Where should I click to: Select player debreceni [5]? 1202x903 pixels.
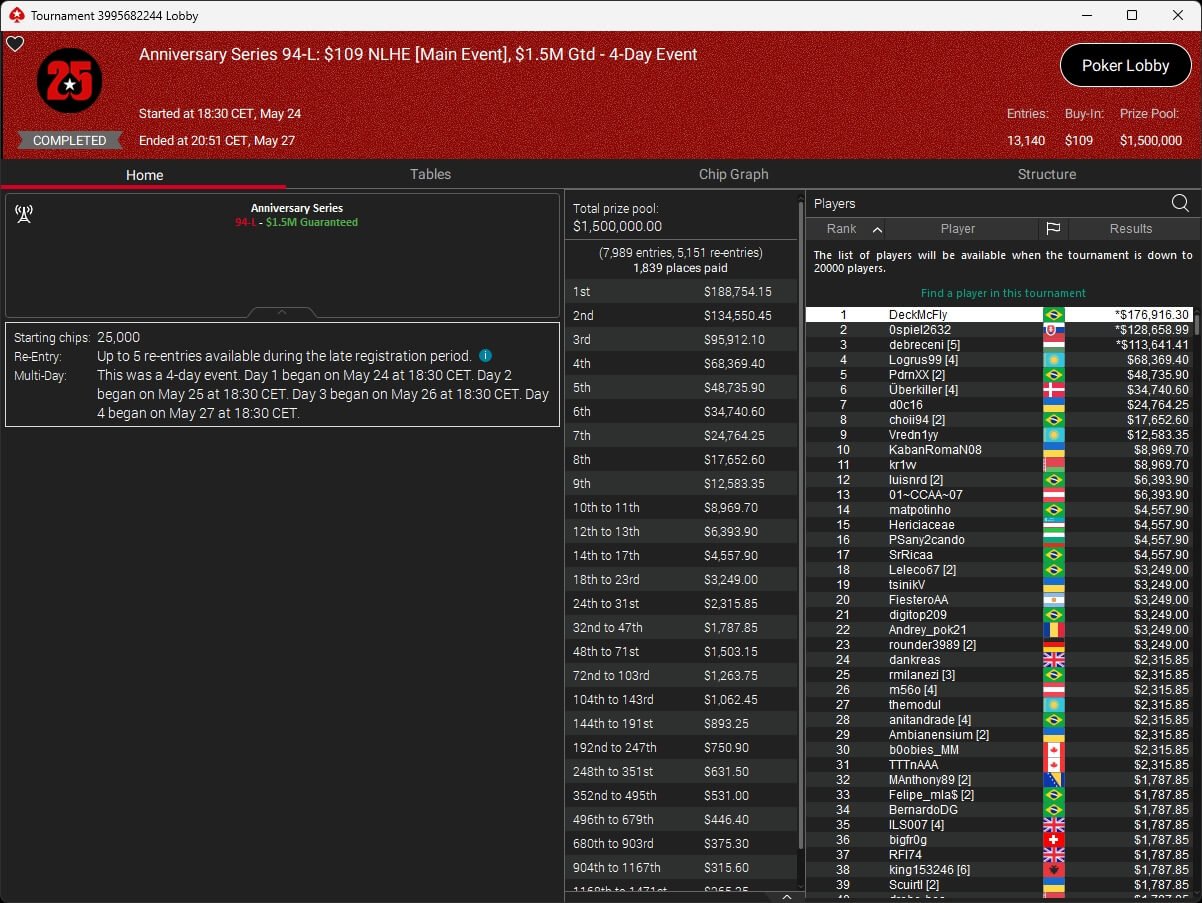999,345
